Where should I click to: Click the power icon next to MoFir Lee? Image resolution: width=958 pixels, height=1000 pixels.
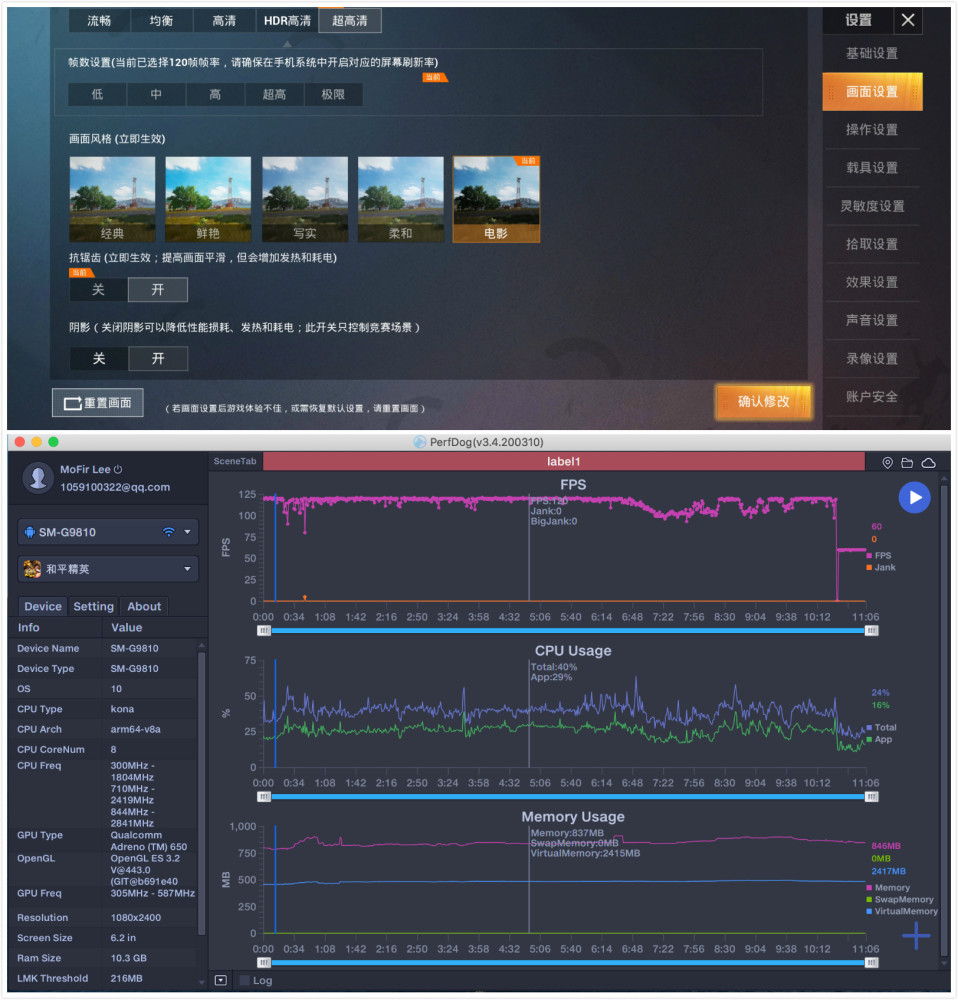pyautogui.click(x=118, y=469)
